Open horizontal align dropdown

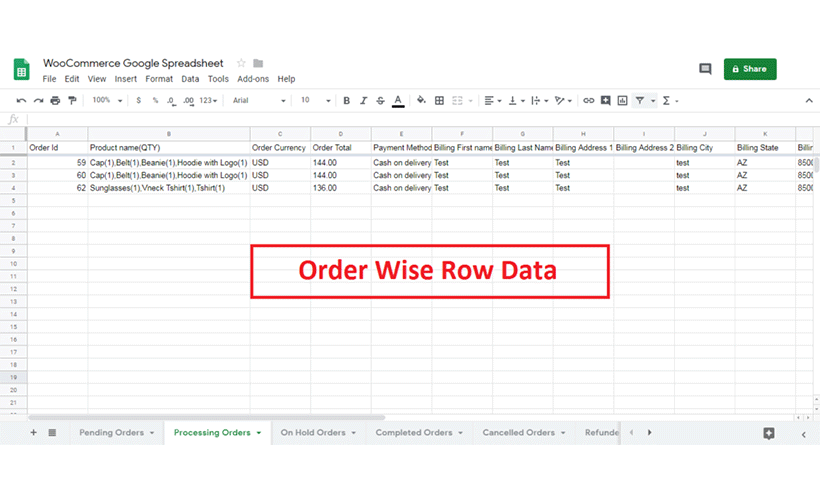tap(493, 100)
